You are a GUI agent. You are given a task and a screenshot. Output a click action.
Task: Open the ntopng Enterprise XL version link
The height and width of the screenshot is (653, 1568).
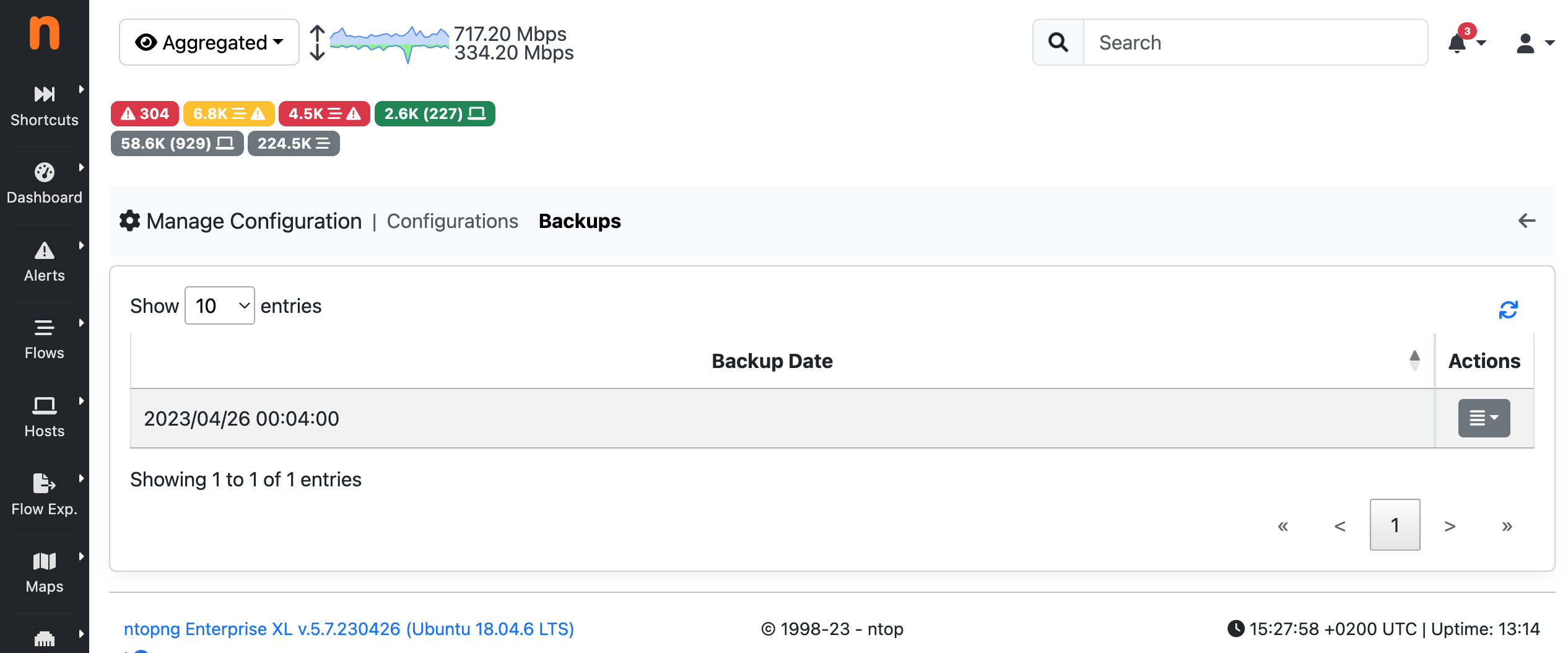(349, 629)
